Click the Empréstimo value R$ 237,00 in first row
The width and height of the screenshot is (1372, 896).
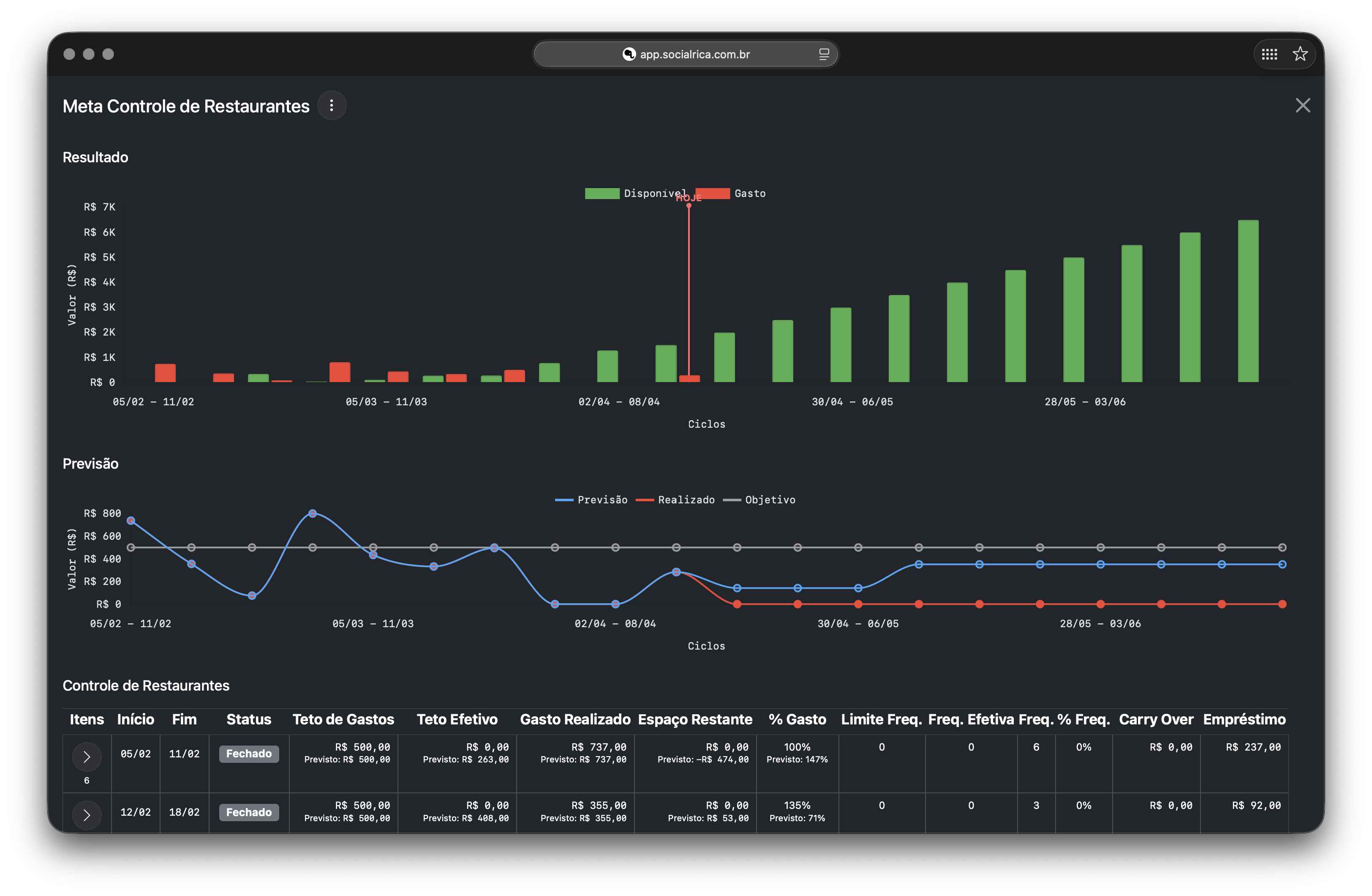tap(1254, 746)
